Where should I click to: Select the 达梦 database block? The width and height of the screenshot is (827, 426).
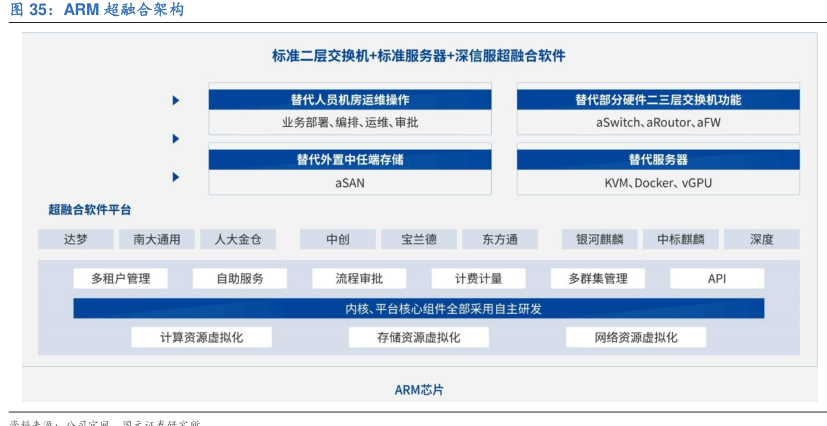[x=76, y=240]
